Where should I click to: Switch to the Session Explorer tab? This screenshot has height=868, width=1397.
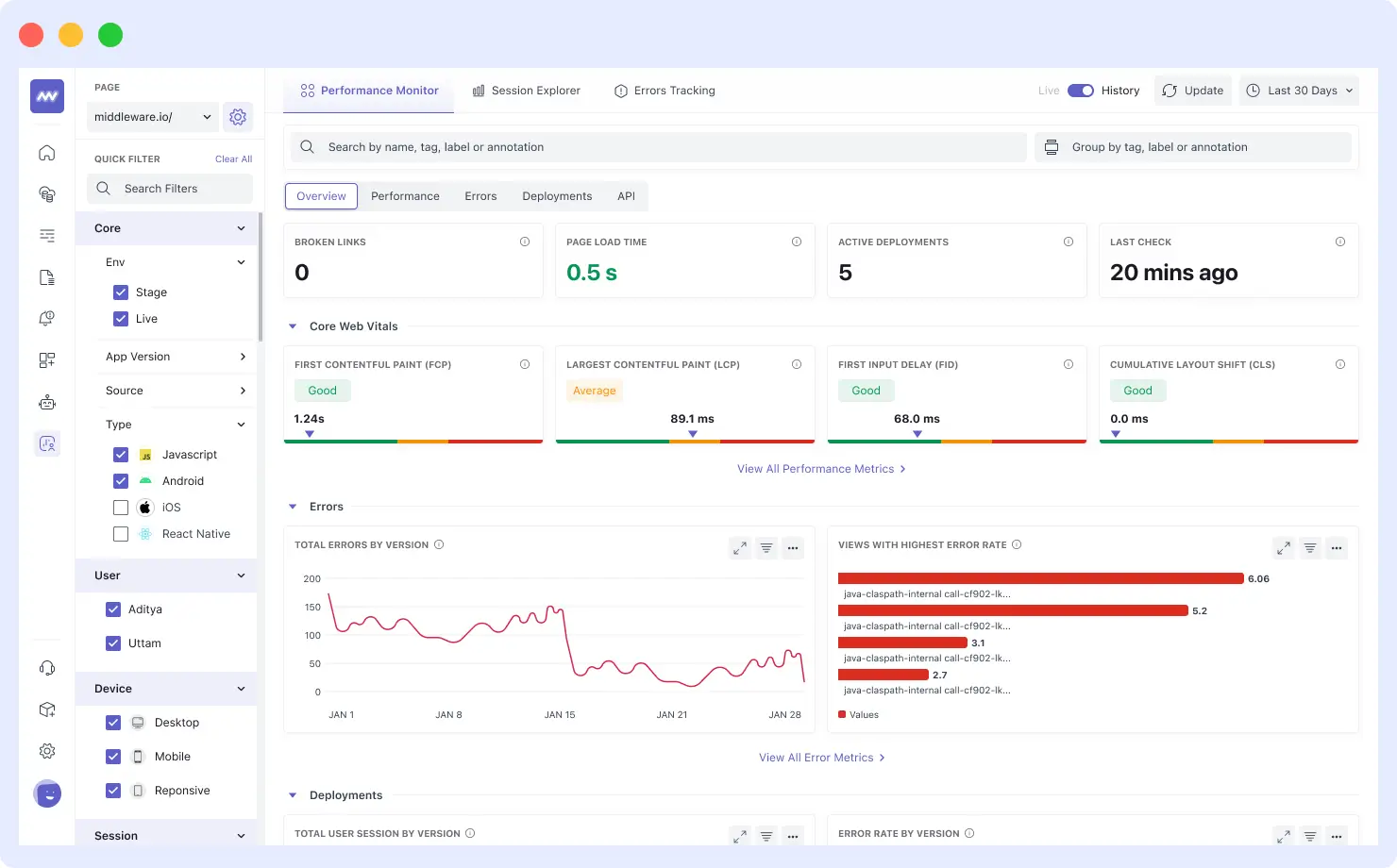coord(527,90)
